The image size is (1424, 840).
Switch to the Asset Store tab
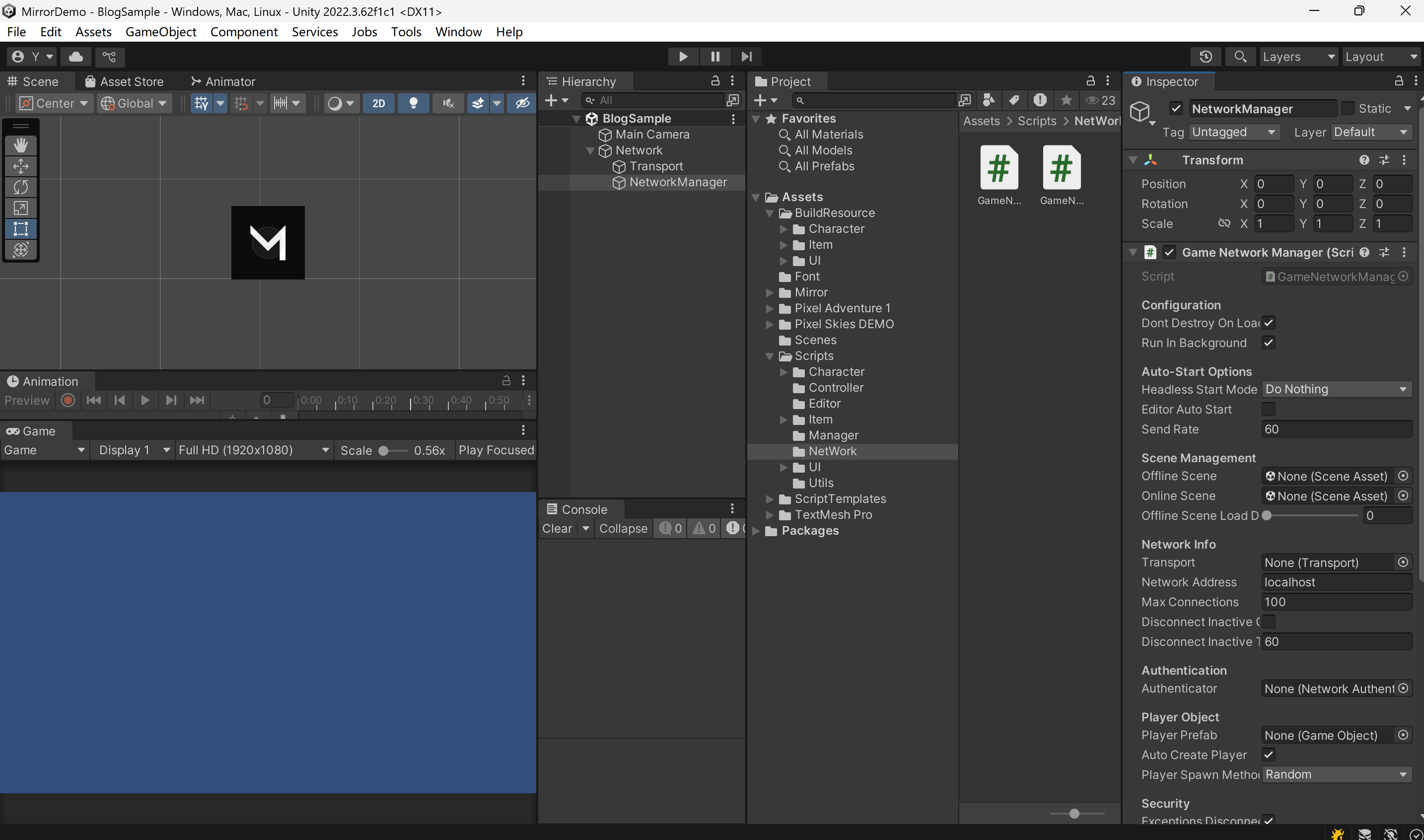125,81
